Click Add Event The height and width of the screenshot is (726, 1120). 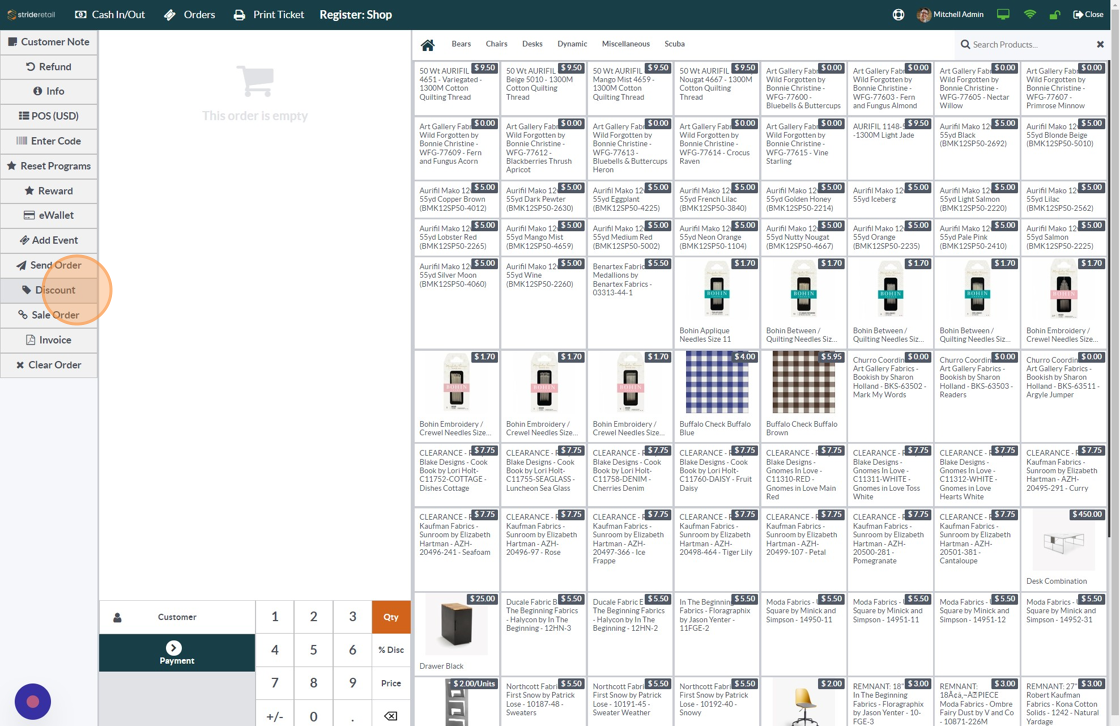click(x=49, y=240)
